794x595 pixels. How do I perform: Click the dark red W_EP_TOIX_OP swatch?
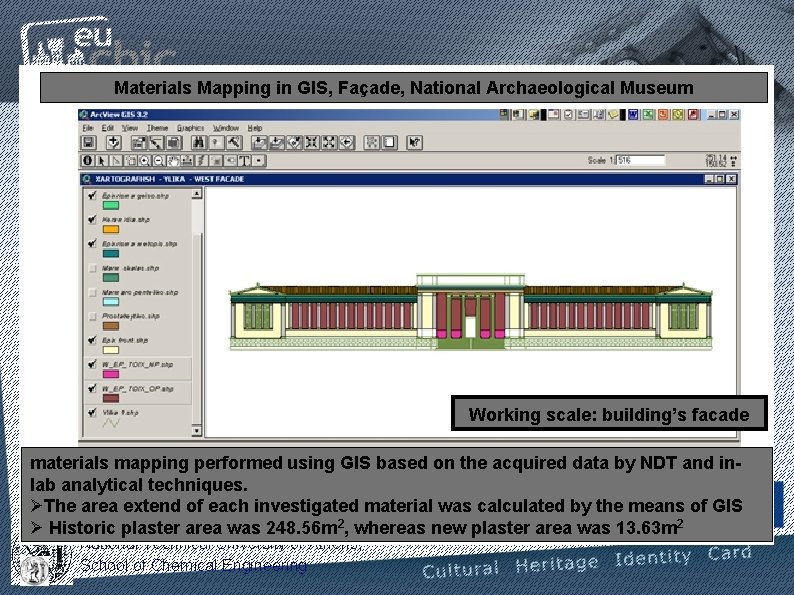[x=111, y=398]
